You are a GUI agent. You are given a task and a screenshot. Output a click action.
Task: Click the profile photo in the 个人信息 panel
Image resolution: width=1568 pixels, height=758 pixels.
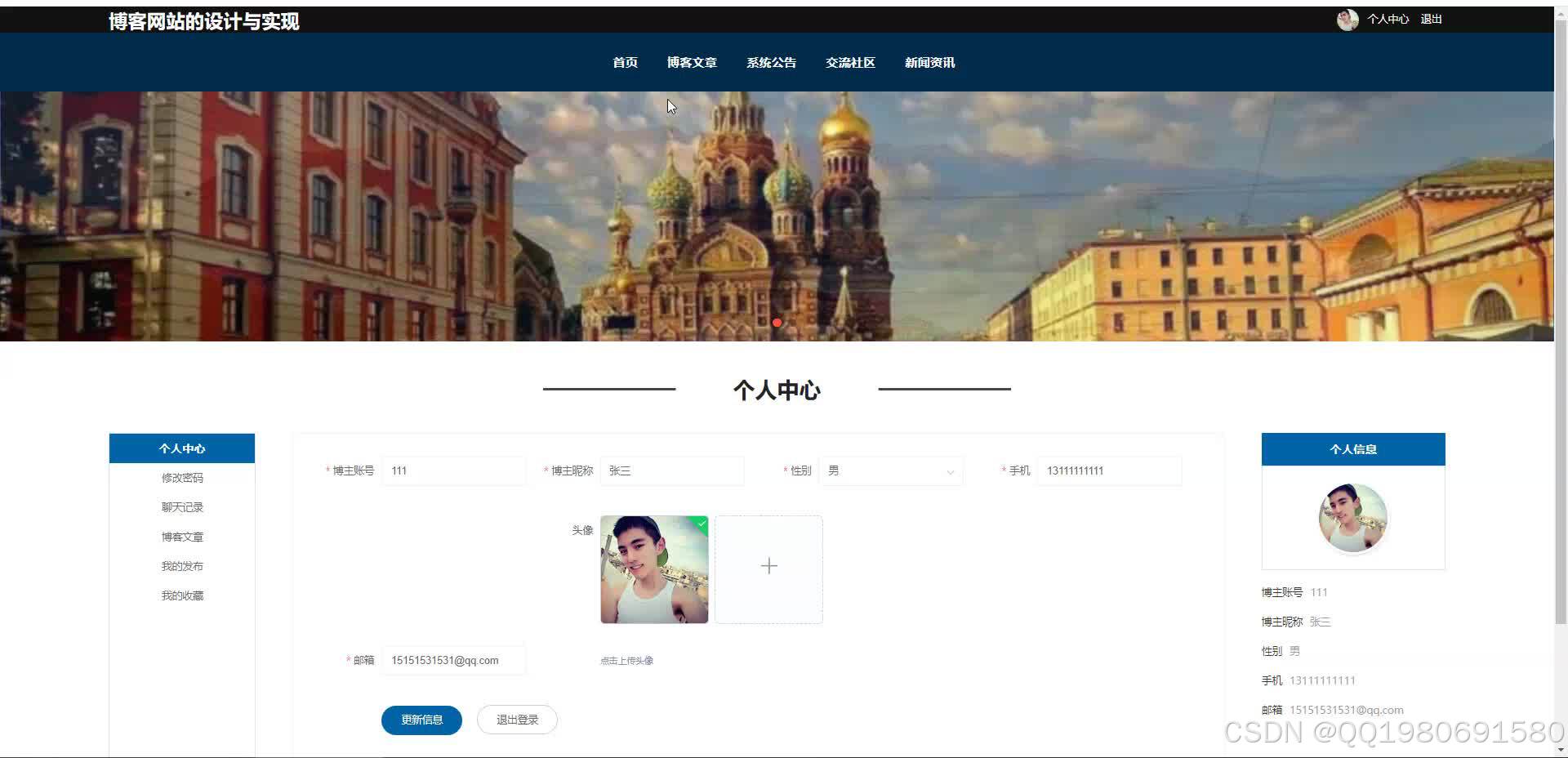point(1352,517)
